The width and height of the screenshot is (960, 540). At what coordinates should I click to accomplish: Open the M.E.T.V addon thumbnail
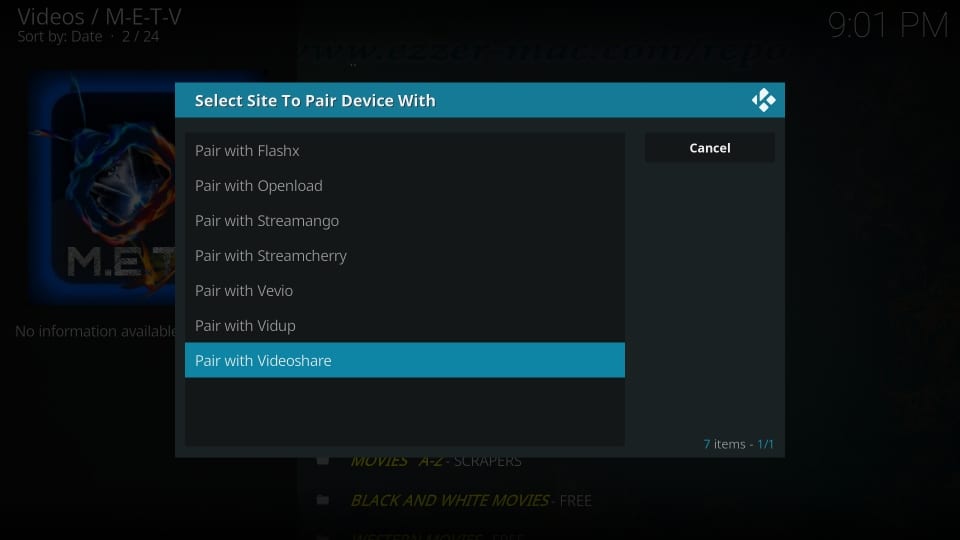102,188
